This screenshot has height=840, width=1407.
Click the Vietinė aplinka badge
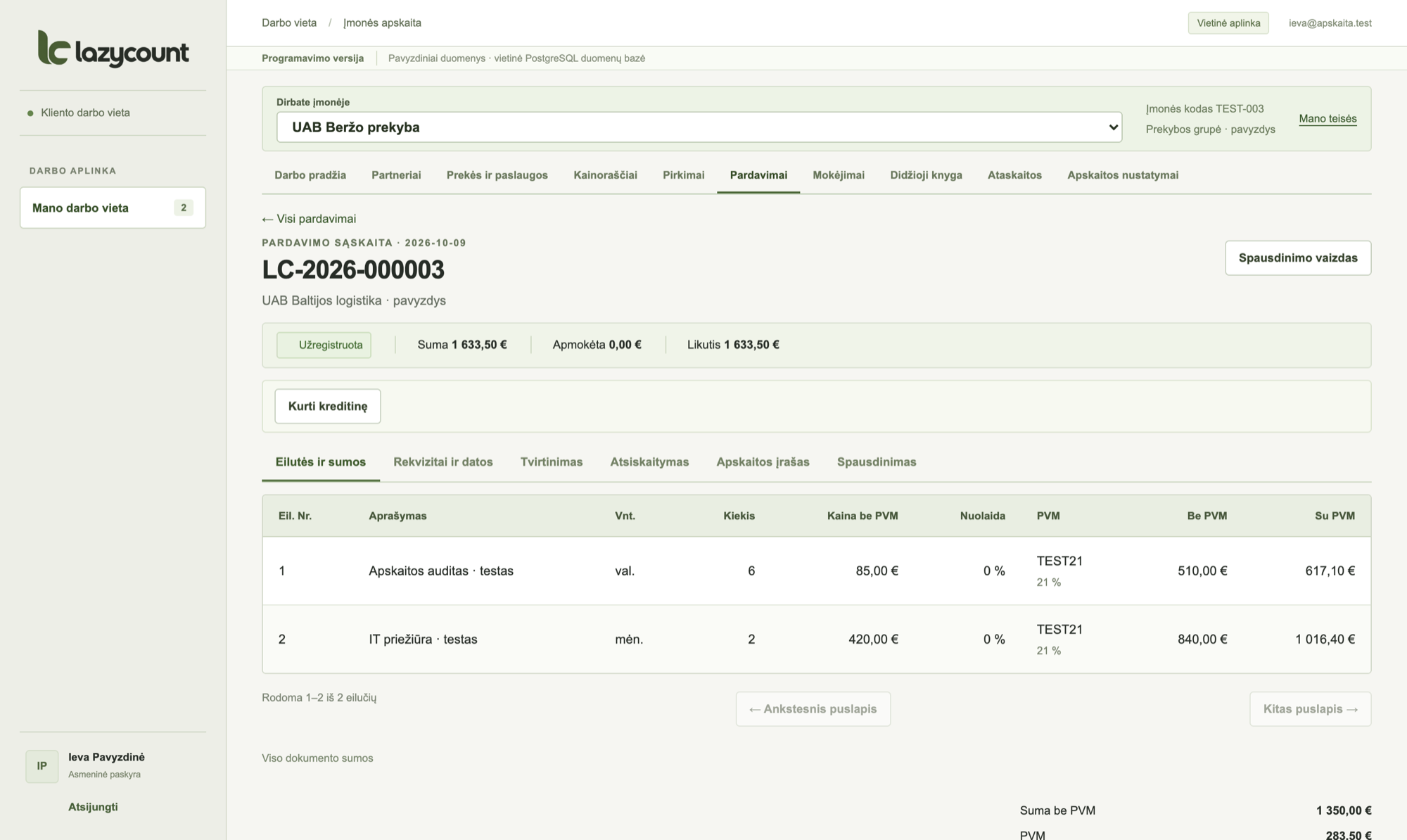point(1228,23)
